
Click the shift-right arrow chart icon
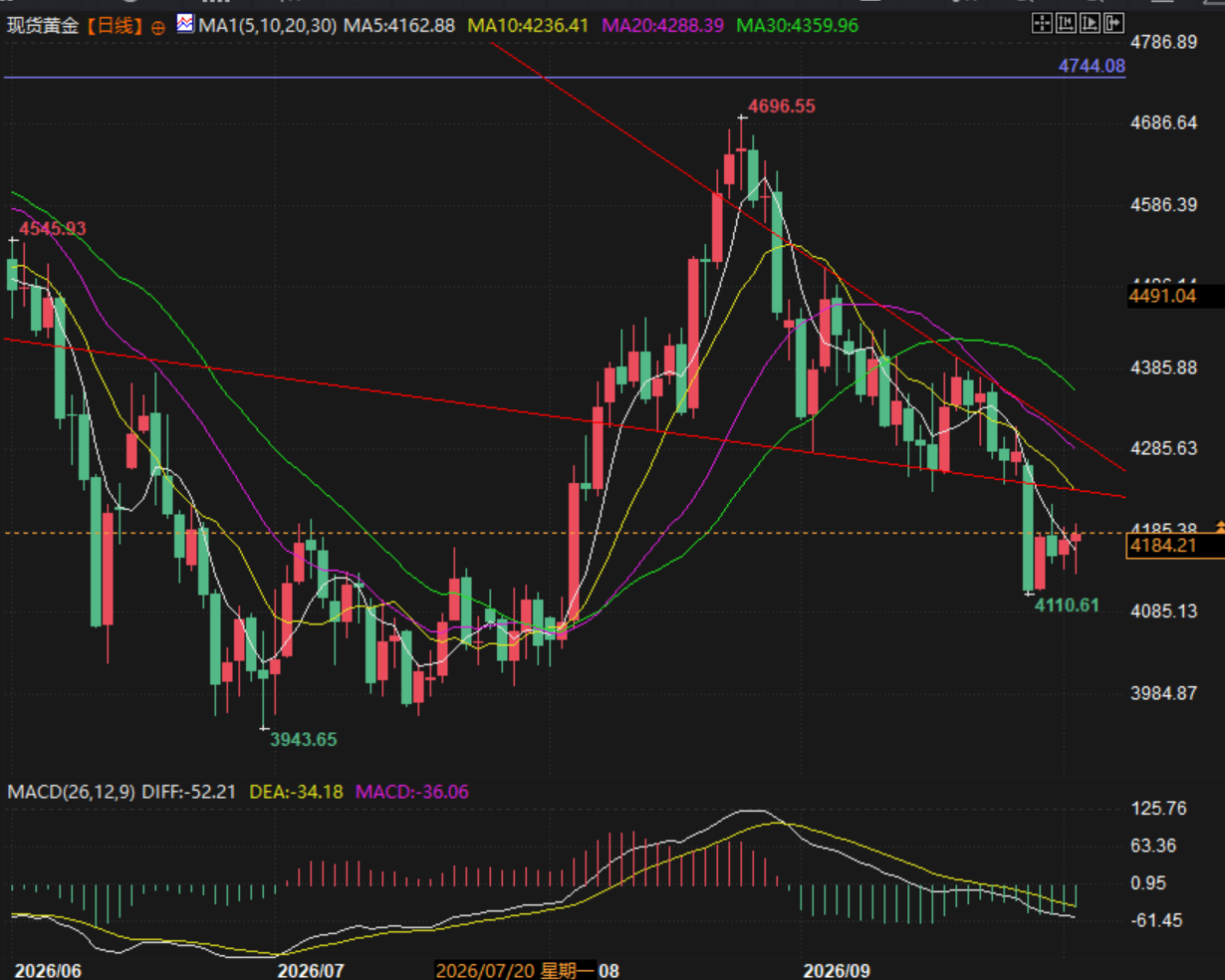pos(1113,23)
